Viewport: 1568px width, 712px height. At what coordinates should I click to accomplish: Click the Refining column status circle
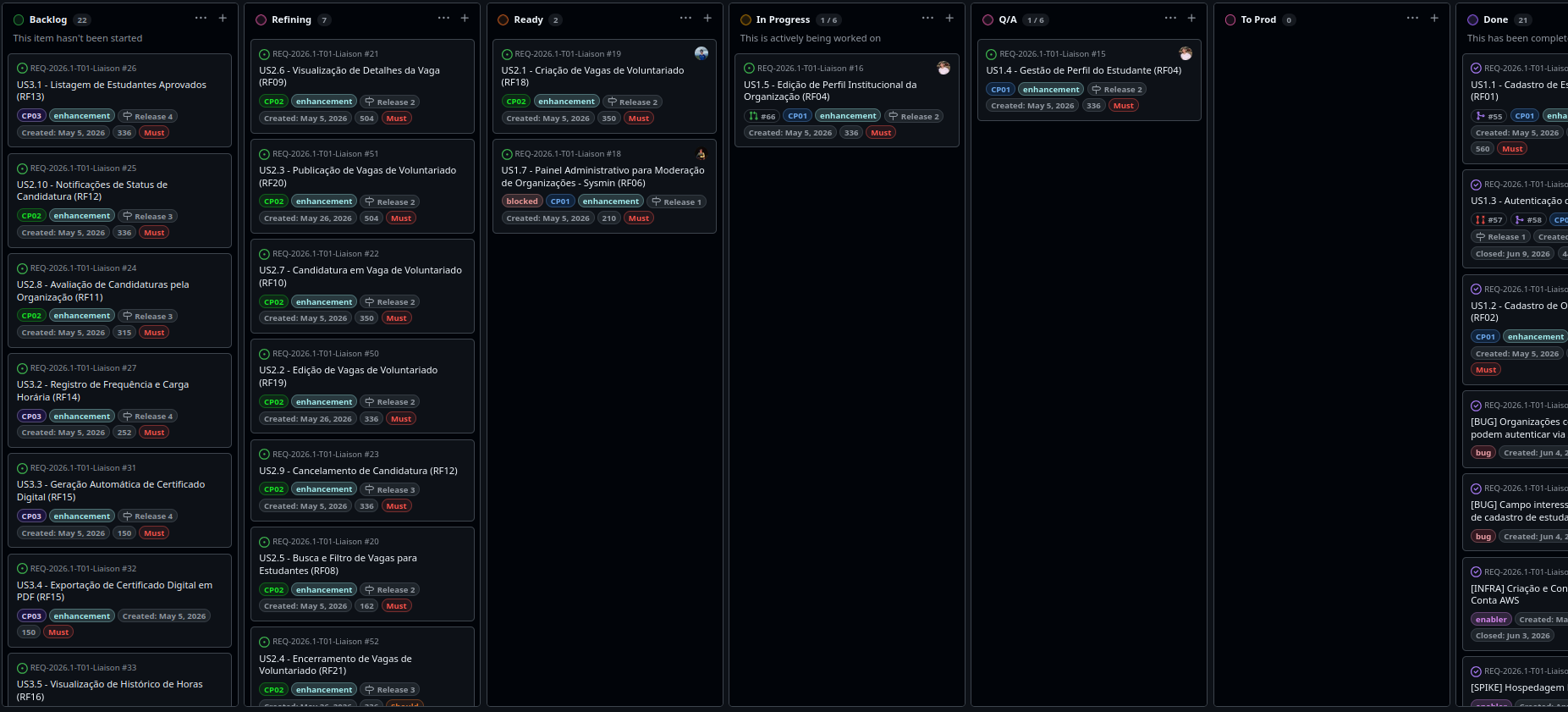[x=261, y=19]
